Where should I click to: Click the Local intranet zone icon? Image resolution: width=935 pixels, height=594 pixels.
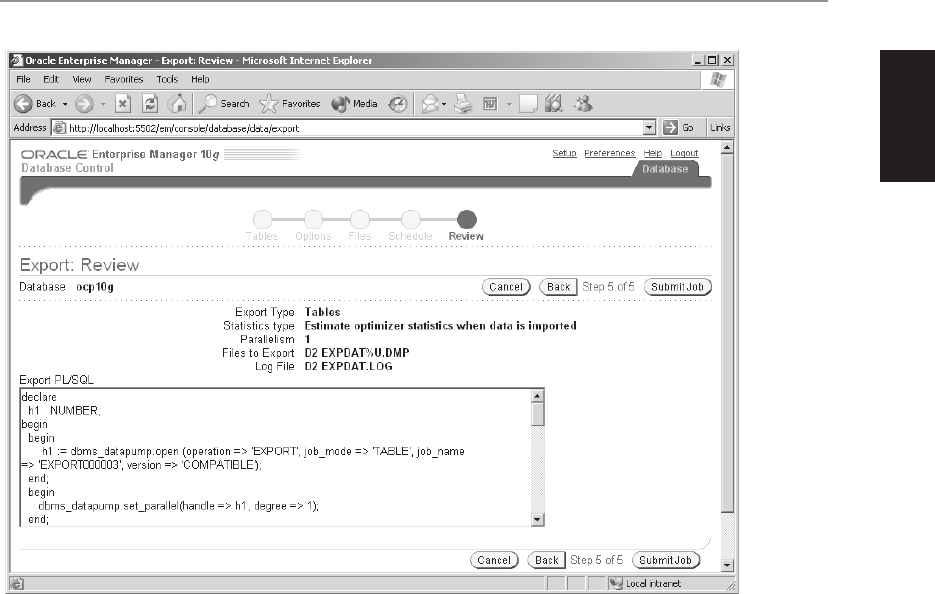616,583
